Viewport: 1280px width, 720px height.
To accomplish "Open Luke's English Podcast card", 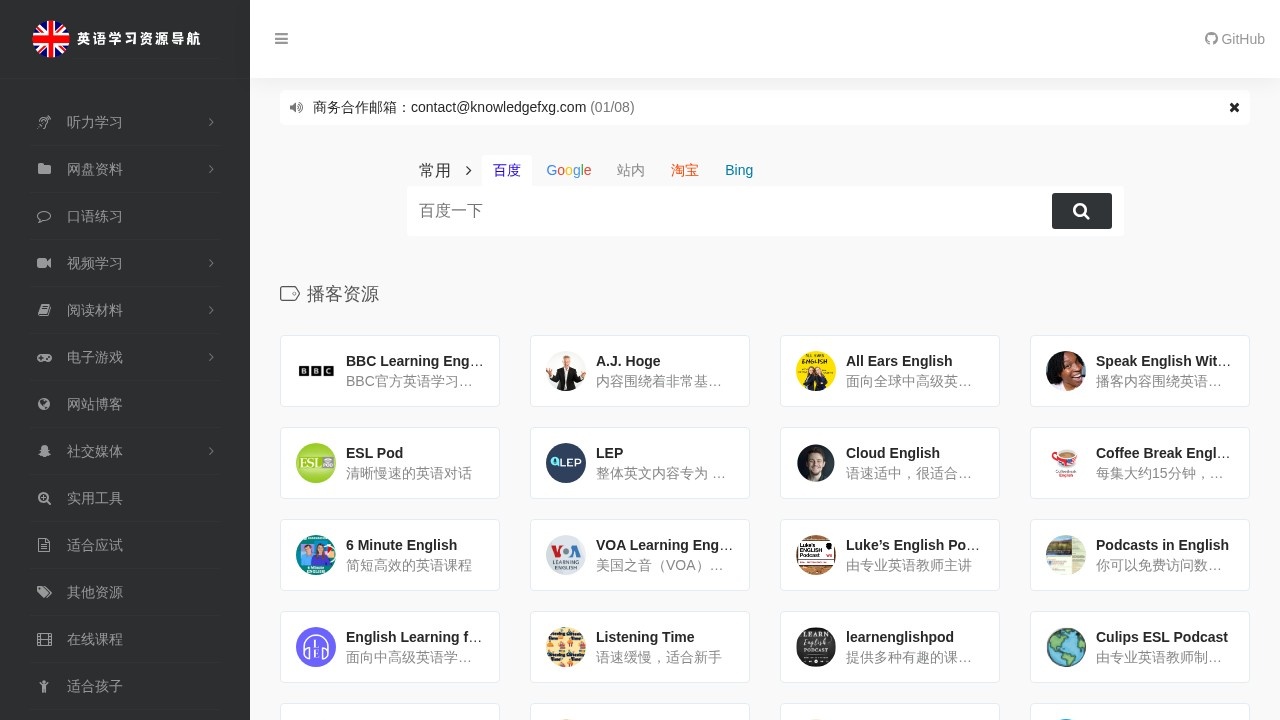I will (x=890, y=555).
